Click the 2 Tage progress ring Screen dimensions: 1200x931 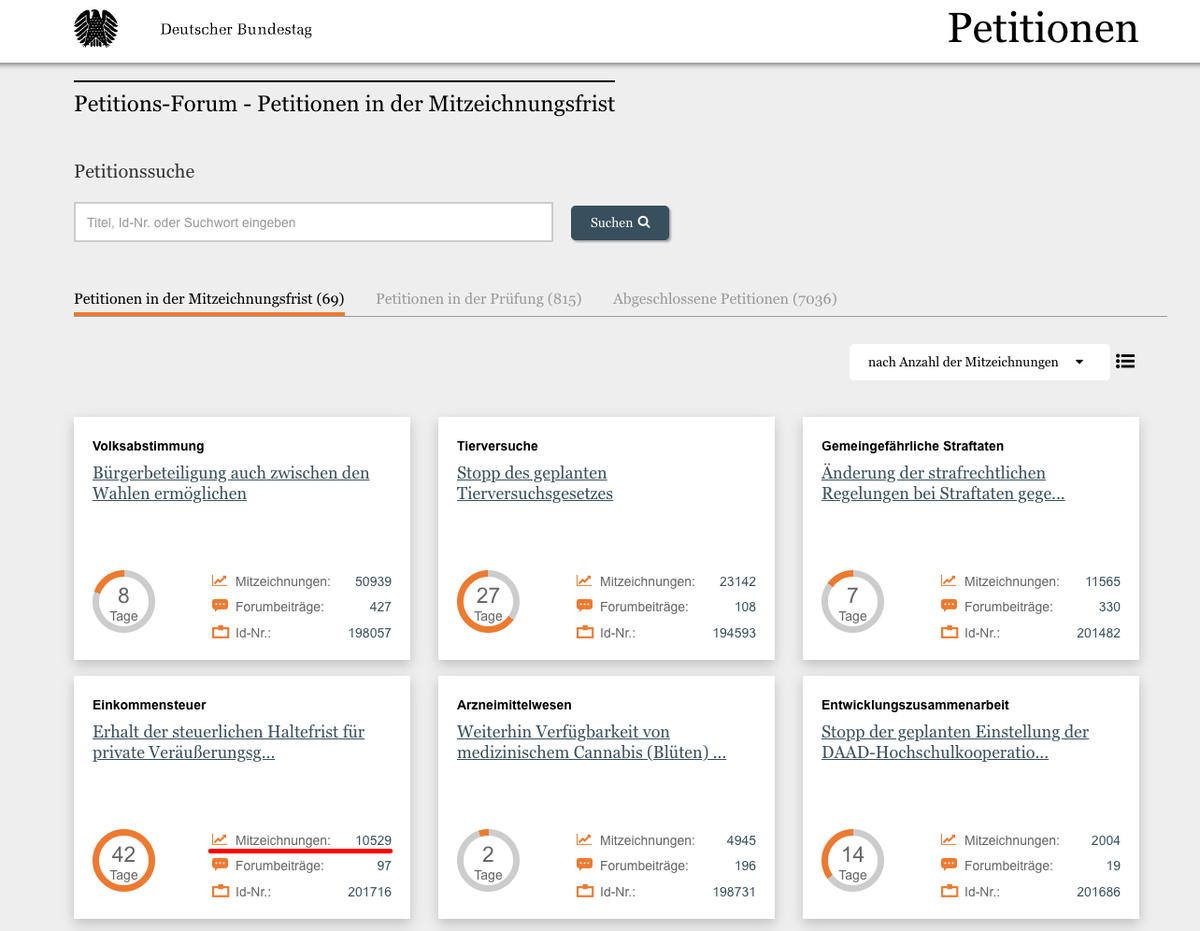[x=488, y=861]
